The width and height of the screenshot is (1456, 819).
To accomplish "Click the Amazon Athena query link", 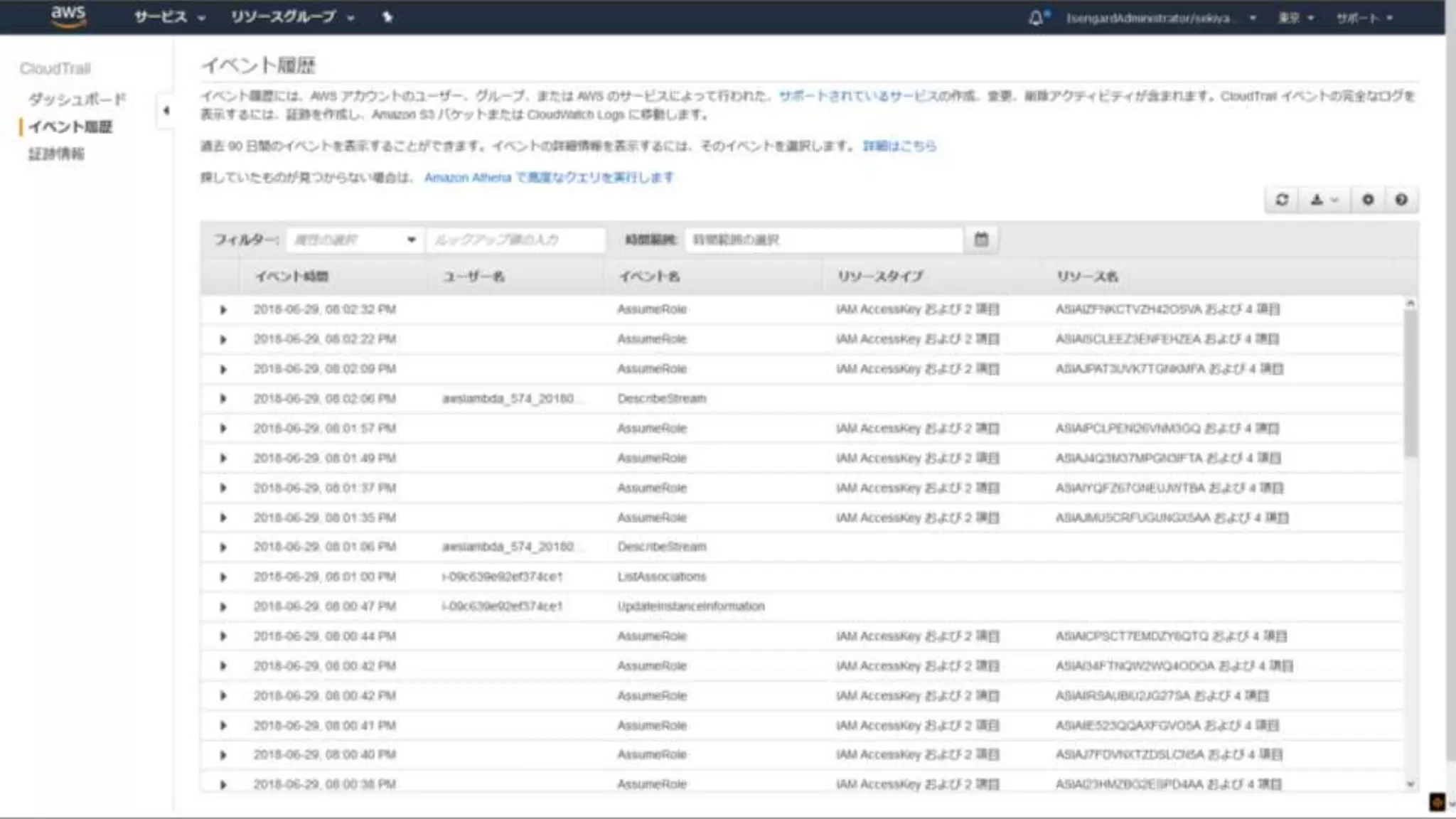I will pos(549,177).
